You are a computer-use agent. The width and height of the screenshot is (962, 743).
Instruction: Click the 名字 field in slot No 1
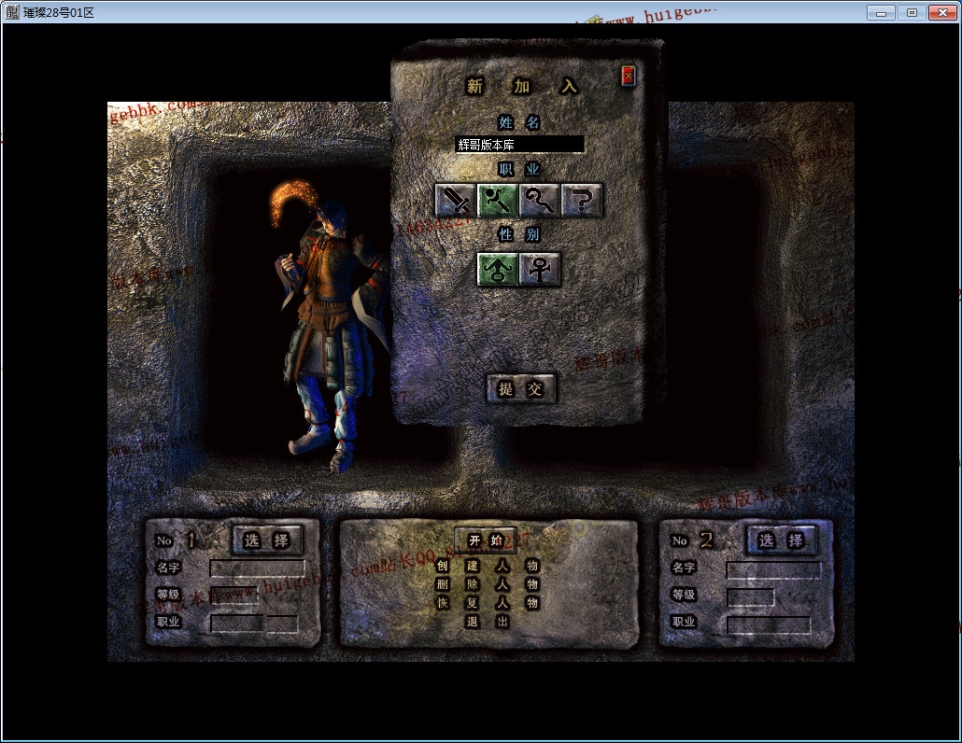[x=258, y=568]
